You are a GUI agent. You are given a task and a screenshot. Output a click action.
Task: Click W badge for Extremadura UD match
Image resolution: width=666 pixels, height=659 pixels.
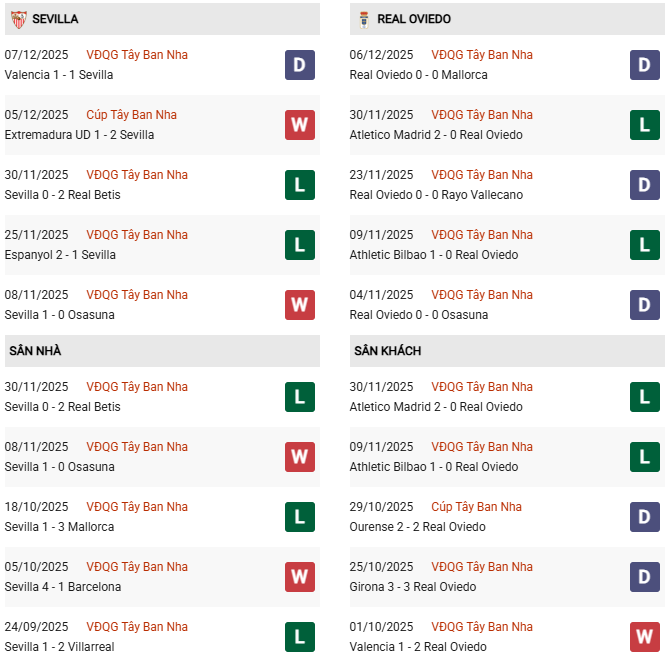[299, 125]
